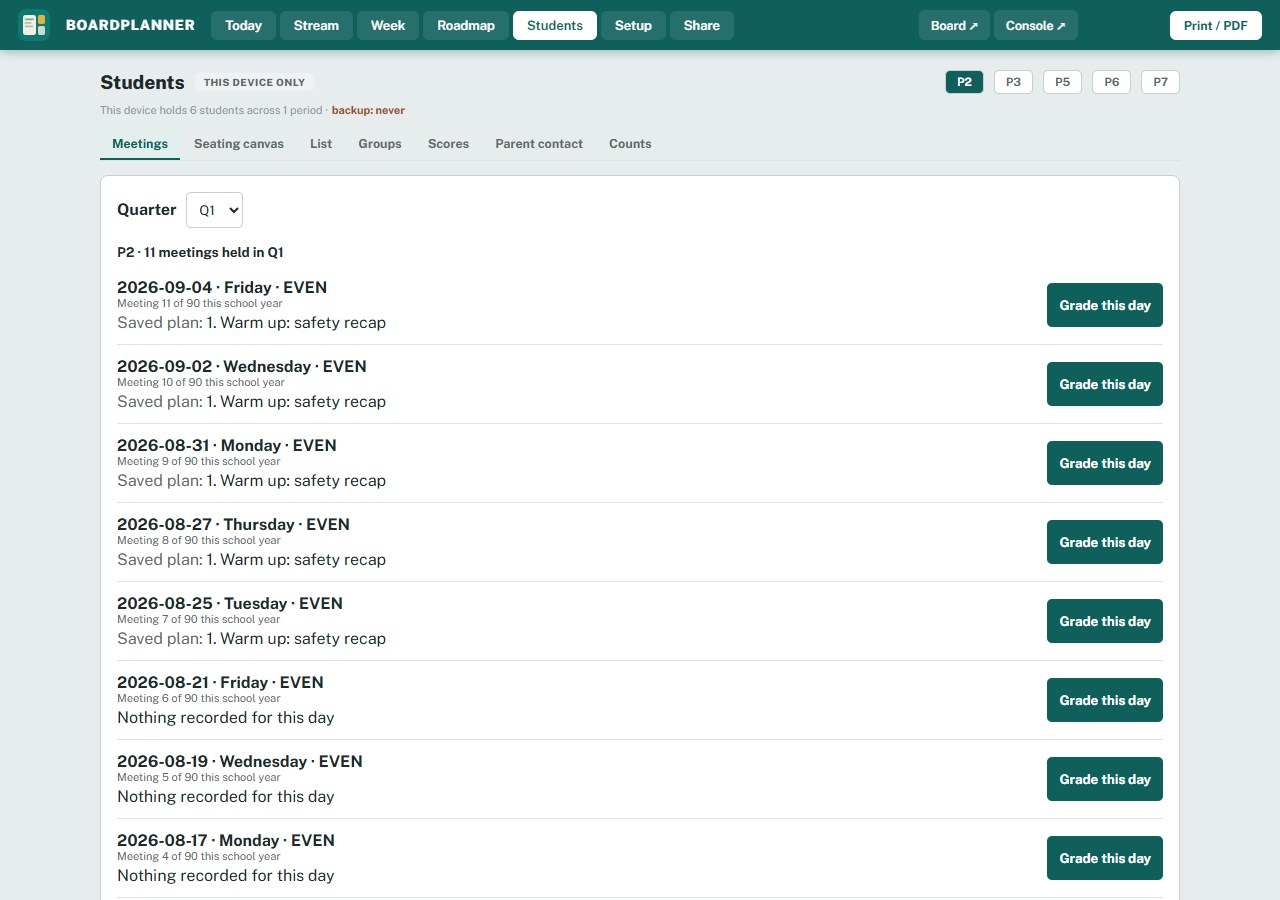
Task: Grade the 2026-09-04 Friday meeting
Action: click(1105, 305)
